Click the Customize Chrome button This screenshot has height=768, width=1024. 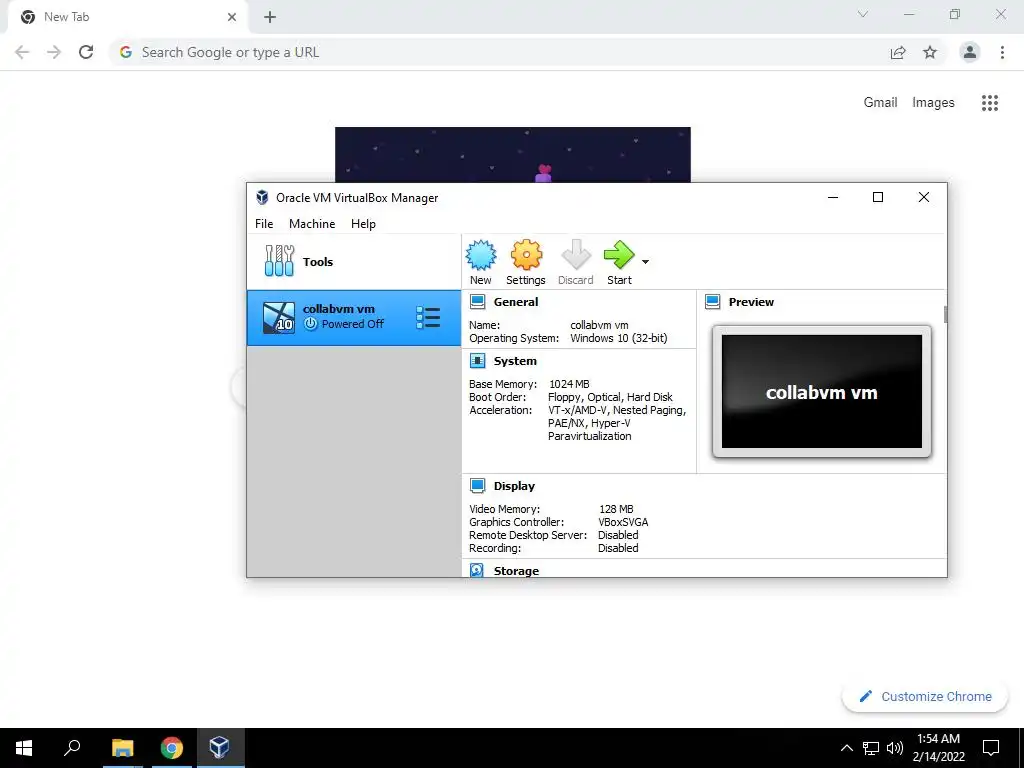coord(925,696)
